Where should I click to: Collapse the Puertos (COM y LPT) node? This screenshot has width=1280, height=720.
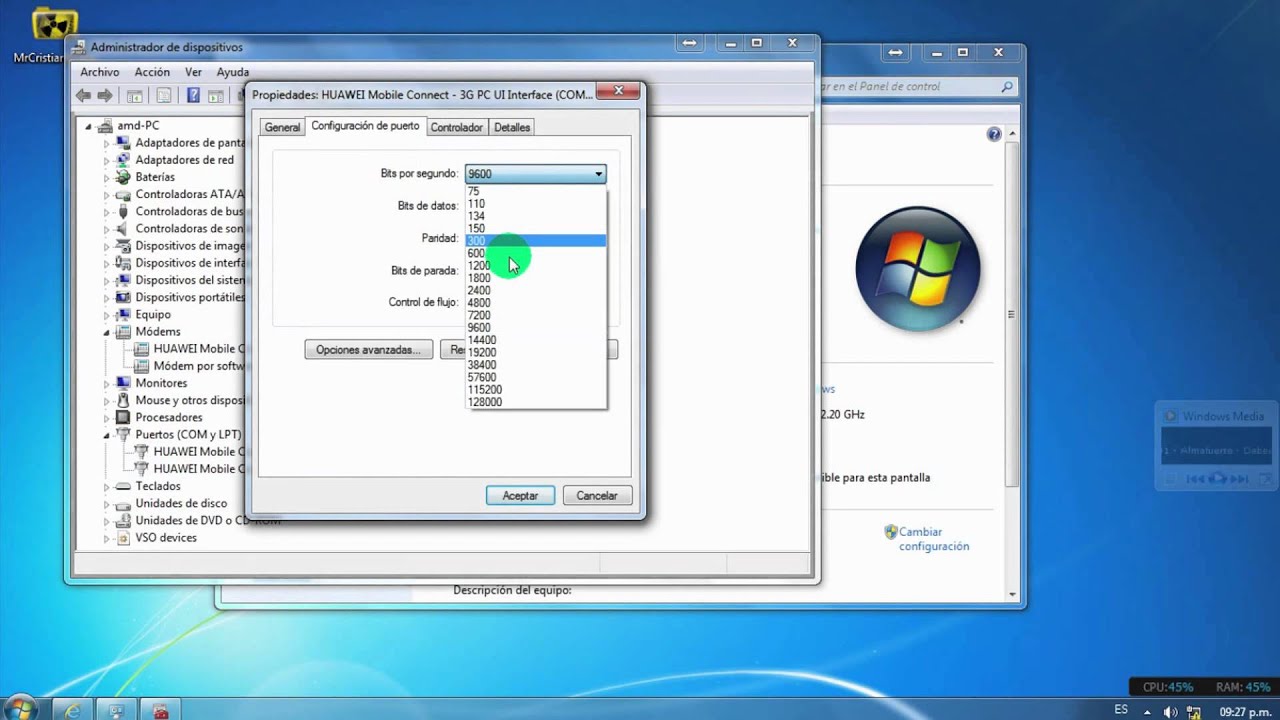(x=106, y=435)
